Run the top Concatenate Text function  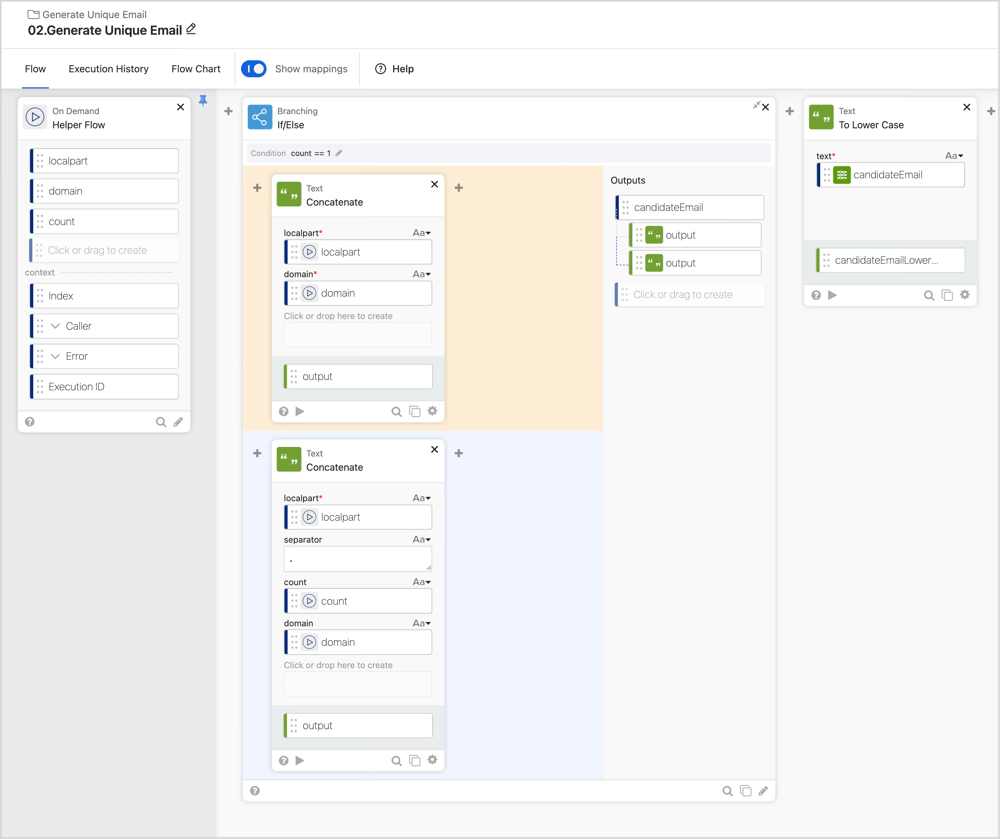coord(299,411)
